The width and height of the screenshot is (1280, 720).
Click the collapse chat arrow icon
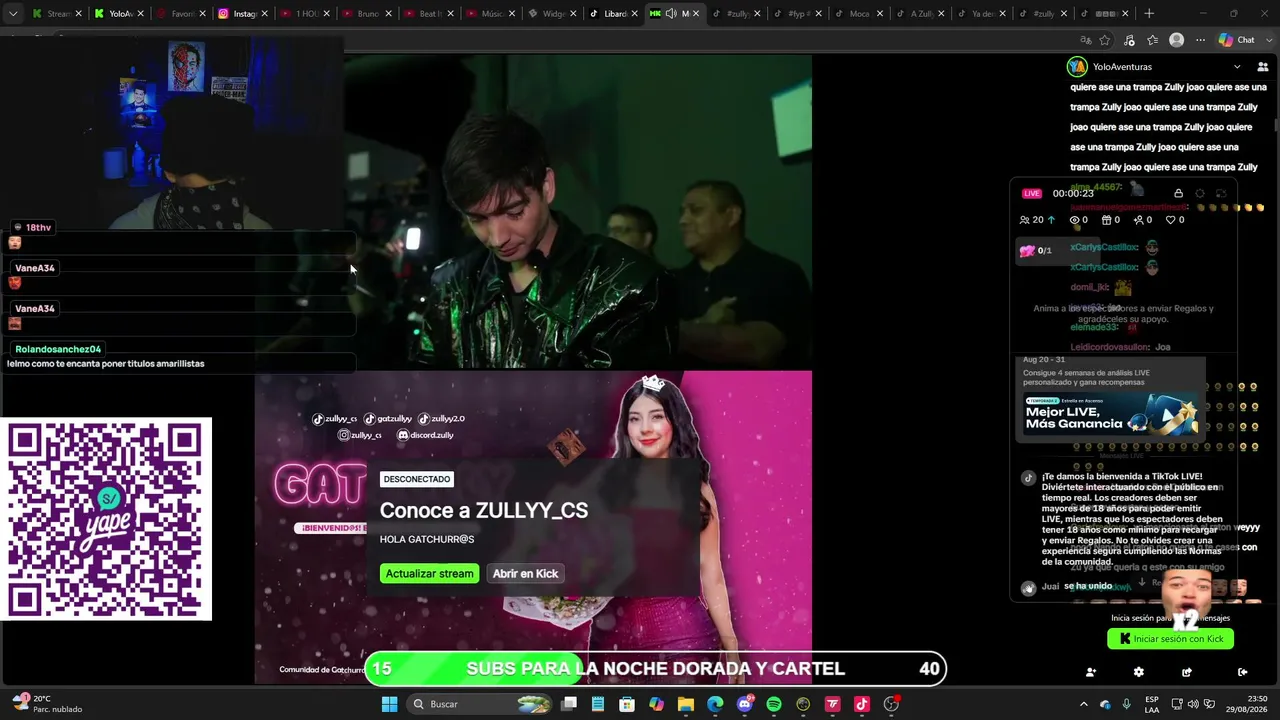tap(1242, 672)
